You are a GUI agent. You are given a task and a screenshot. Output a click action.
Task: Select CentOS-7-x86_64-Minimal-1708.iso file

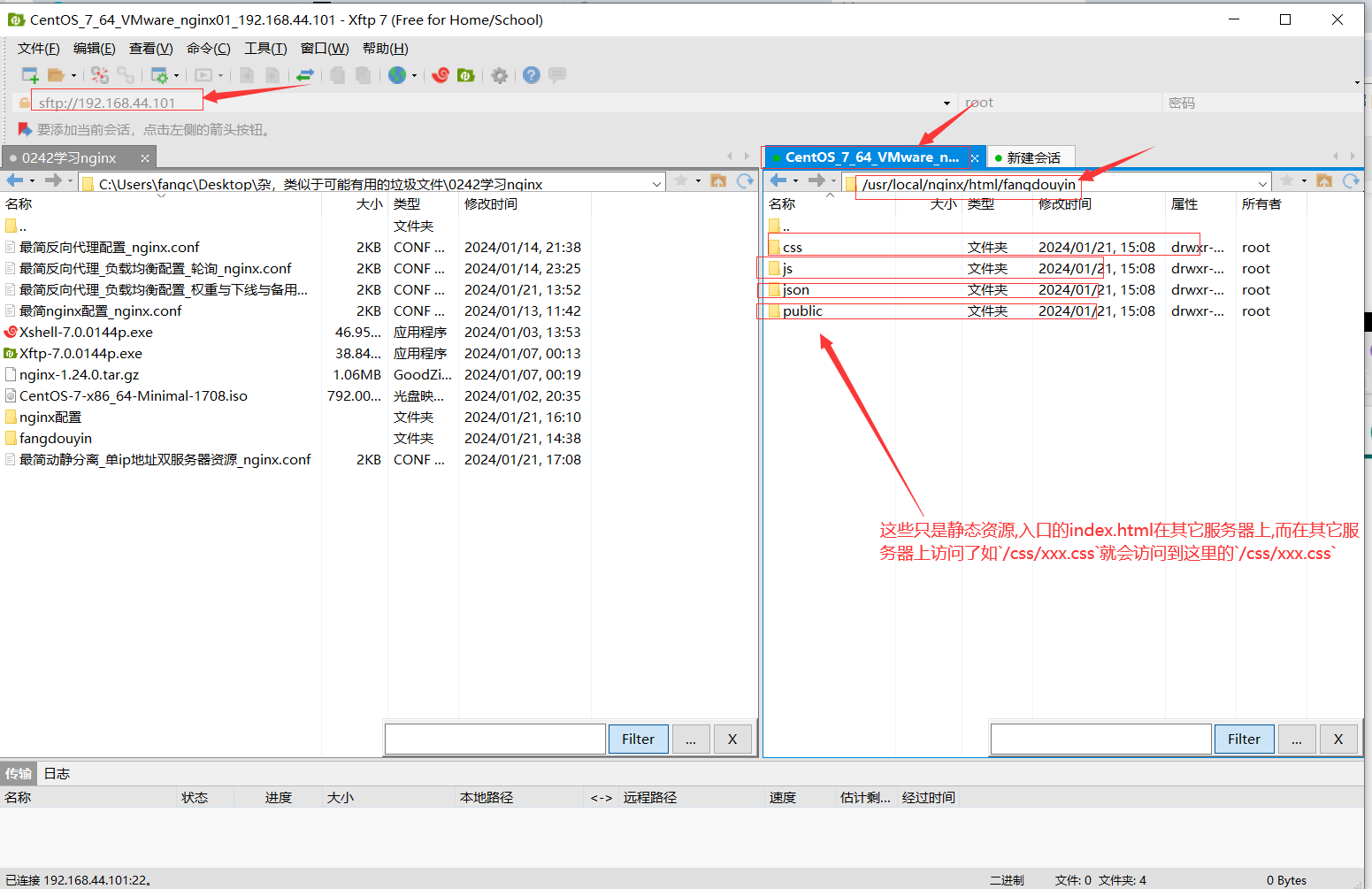[294, 396]
